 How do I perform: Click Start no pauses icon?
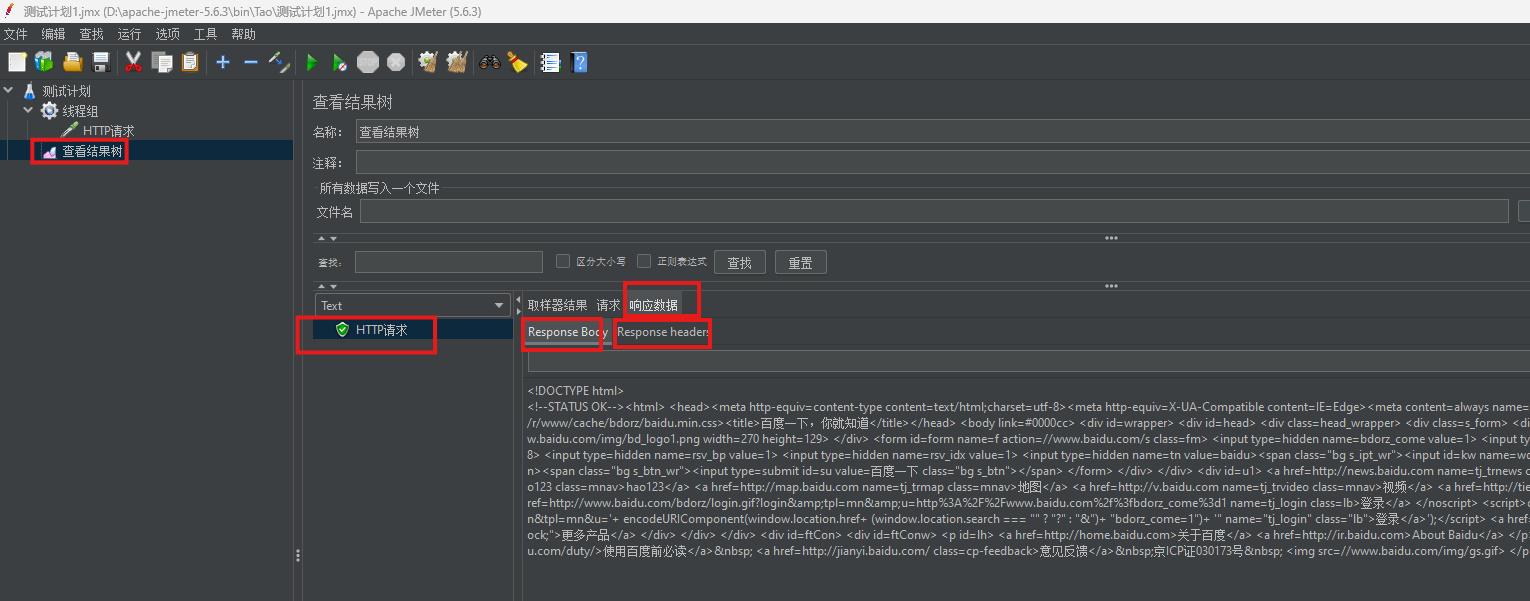(x=340, y=62)
